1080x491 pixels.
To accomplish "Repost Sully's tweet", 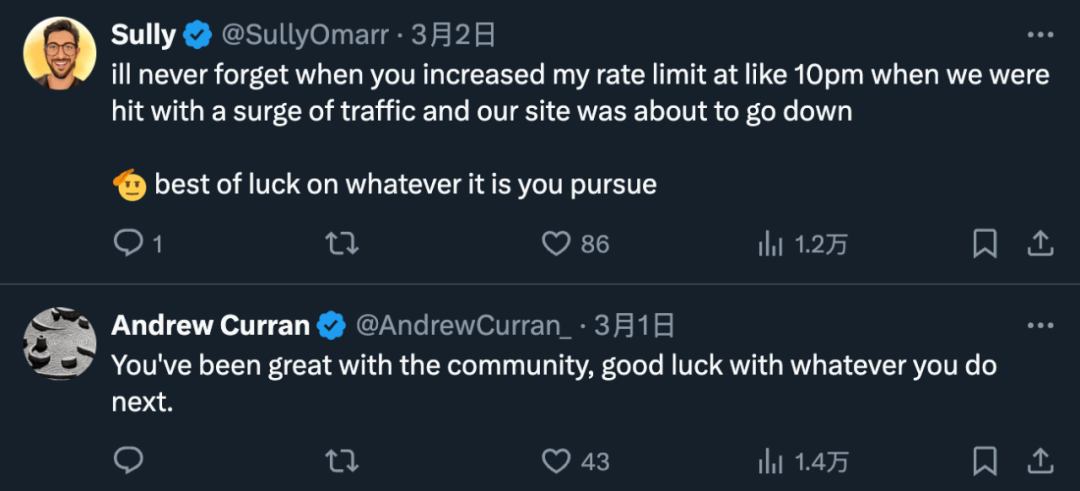I will 342,244.
